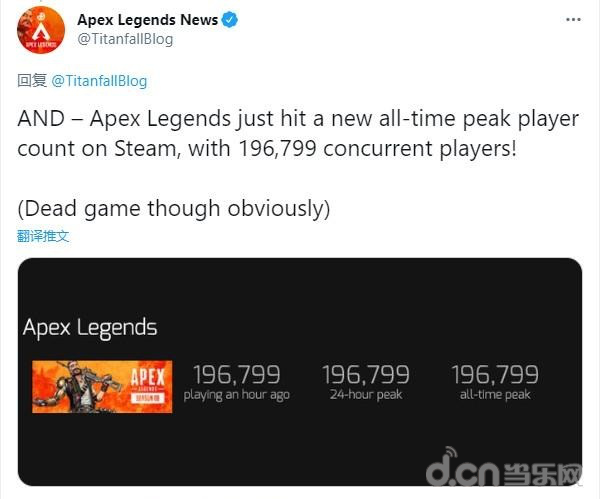600x499 pixels.
Task: Click the tweet text about peak player count
Action: [x=298, y=133]
